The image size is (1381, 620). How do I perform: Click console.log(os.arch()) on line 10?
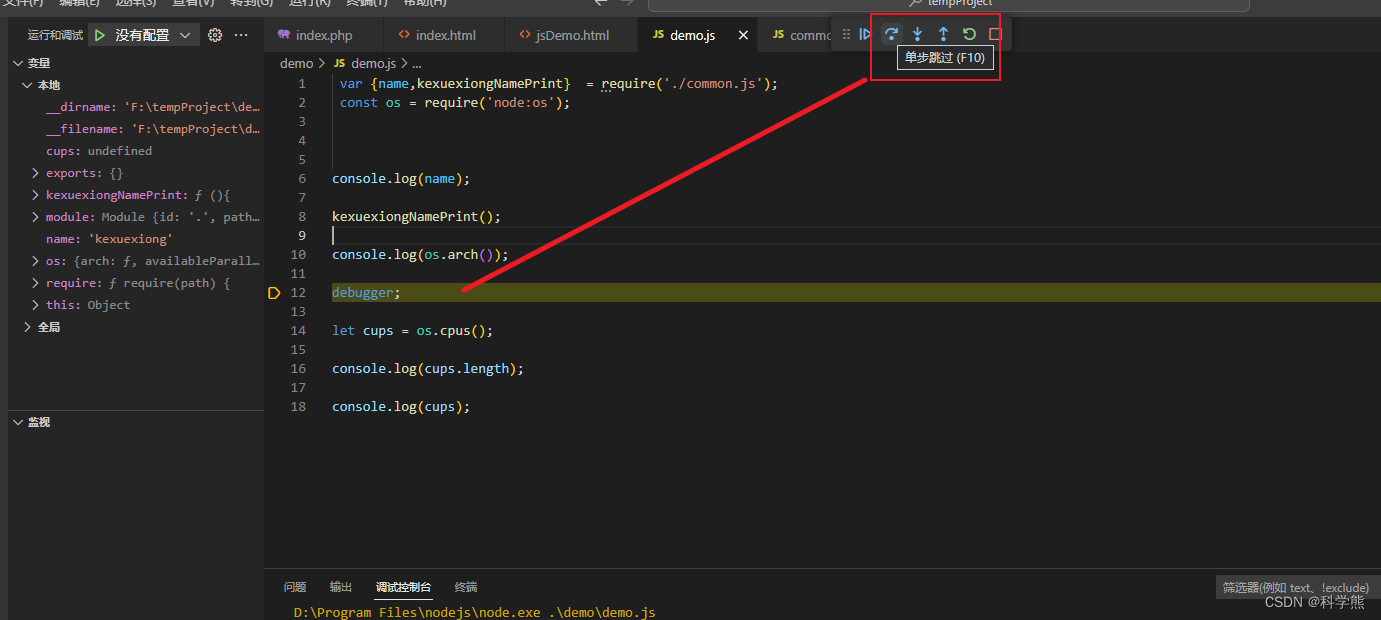420,255
